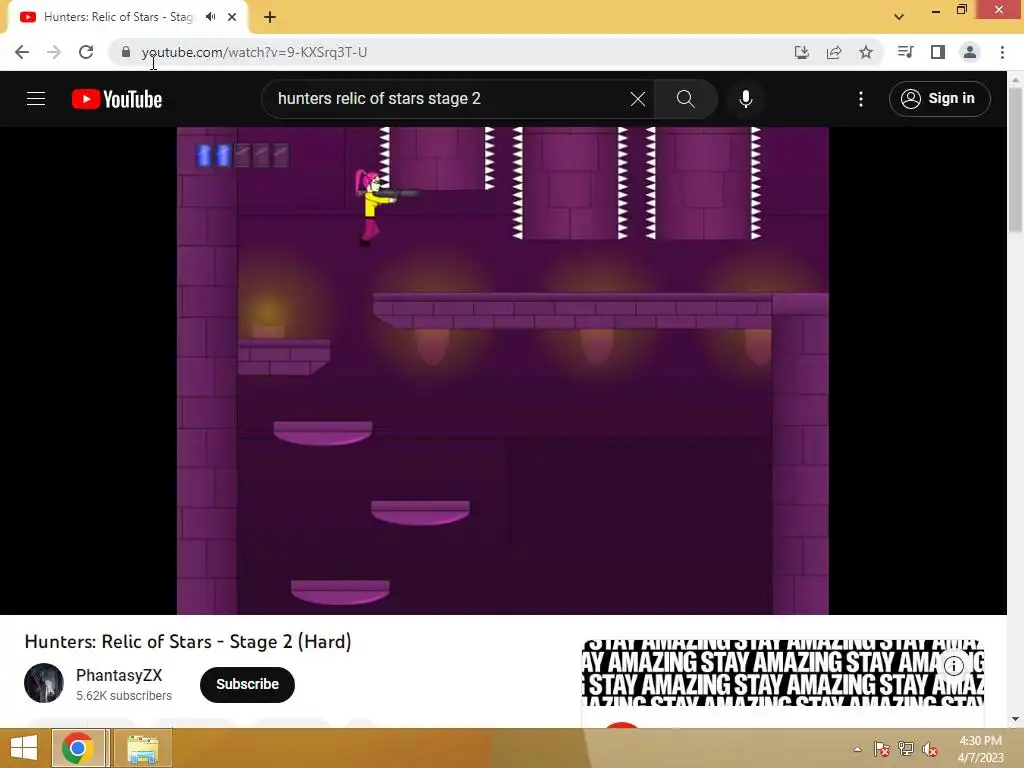
Task: Click the Sign in button
Action: (x=939, y=99)
